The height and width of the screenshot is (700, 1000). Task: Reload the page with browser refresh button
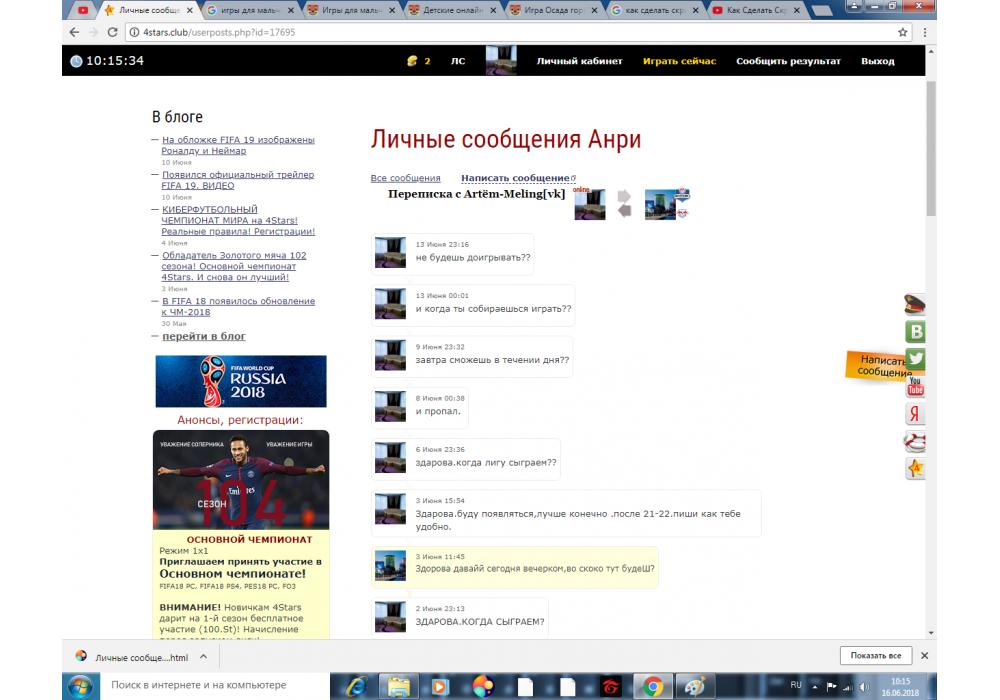(x=112, y=32)
